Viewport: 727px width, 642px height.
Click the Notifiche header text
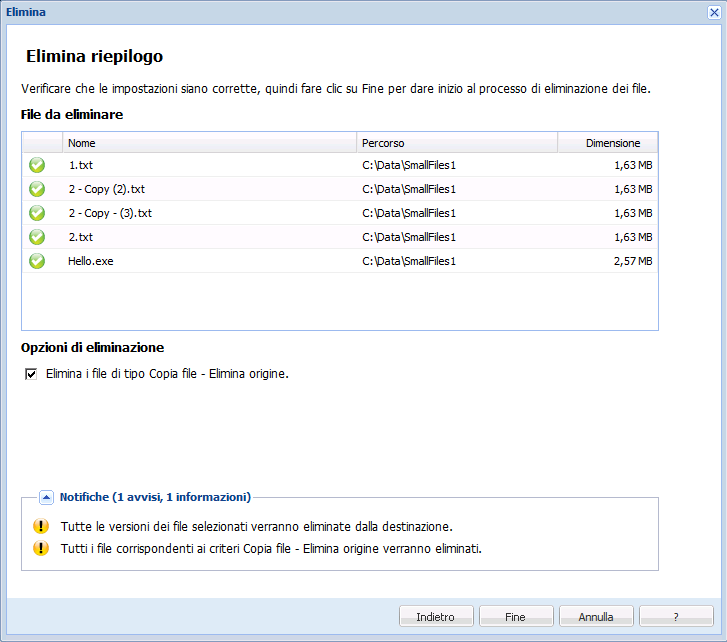(155, 497)
